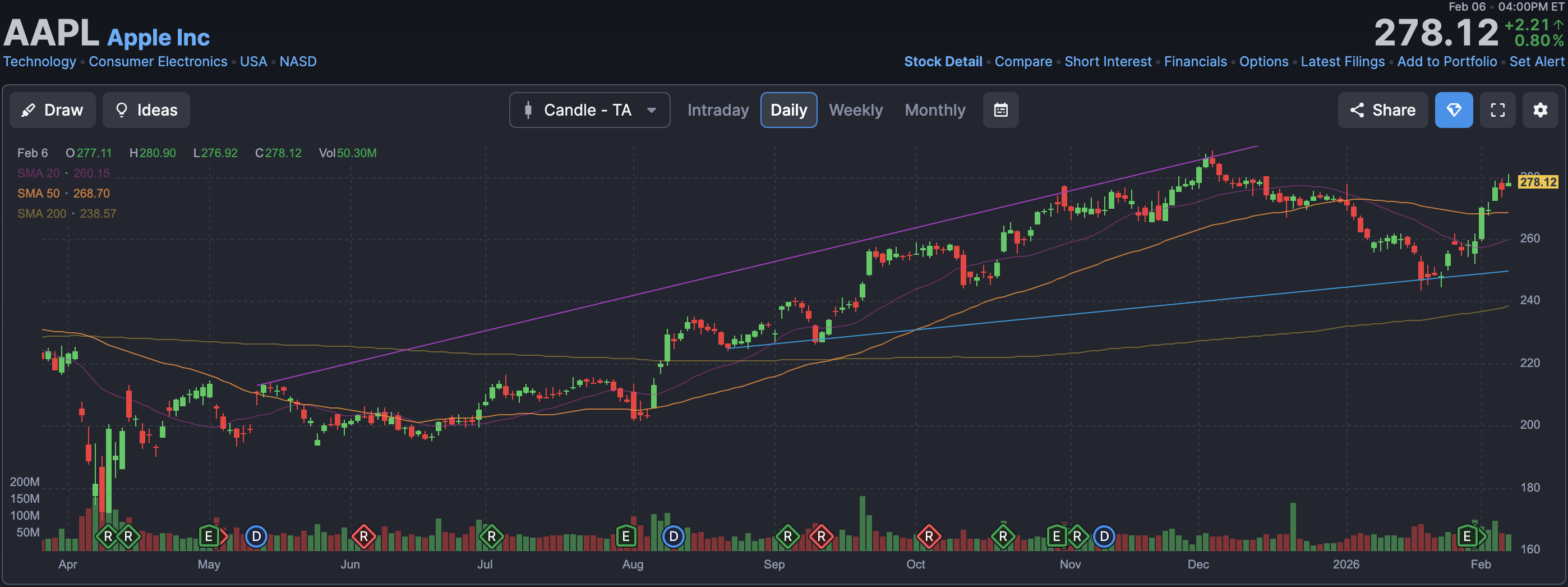Open chart settings gear

coord(1540,110)
